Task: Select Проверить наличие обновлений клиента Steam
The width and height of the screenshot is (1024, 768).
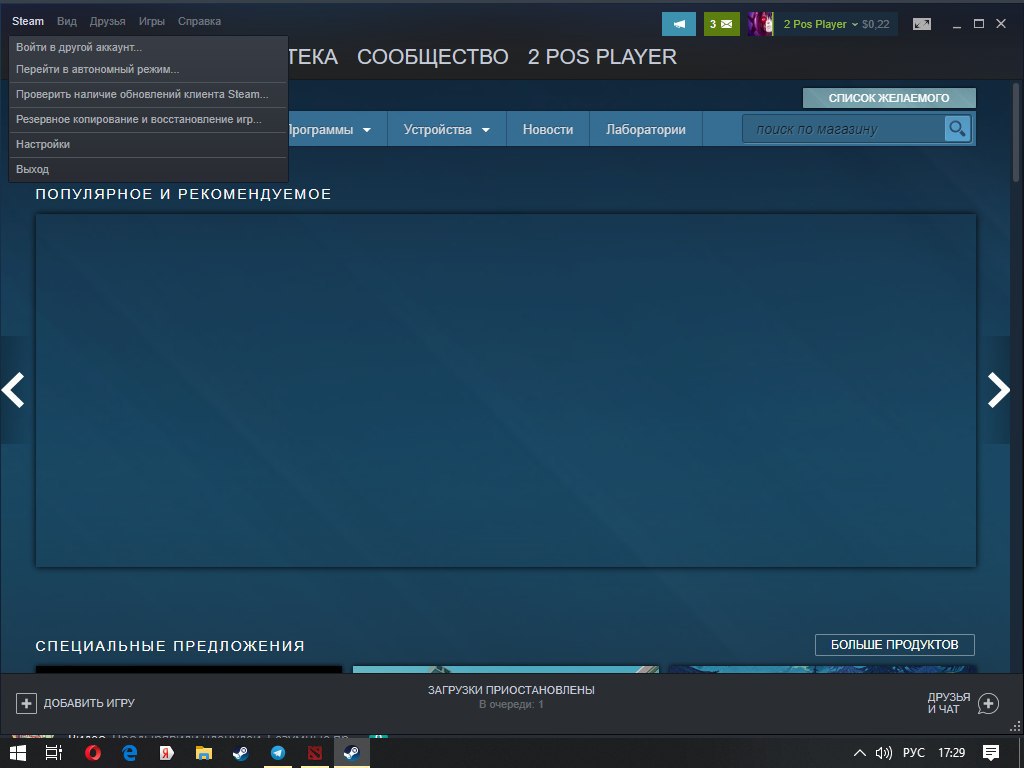Action: pos(148,94)
